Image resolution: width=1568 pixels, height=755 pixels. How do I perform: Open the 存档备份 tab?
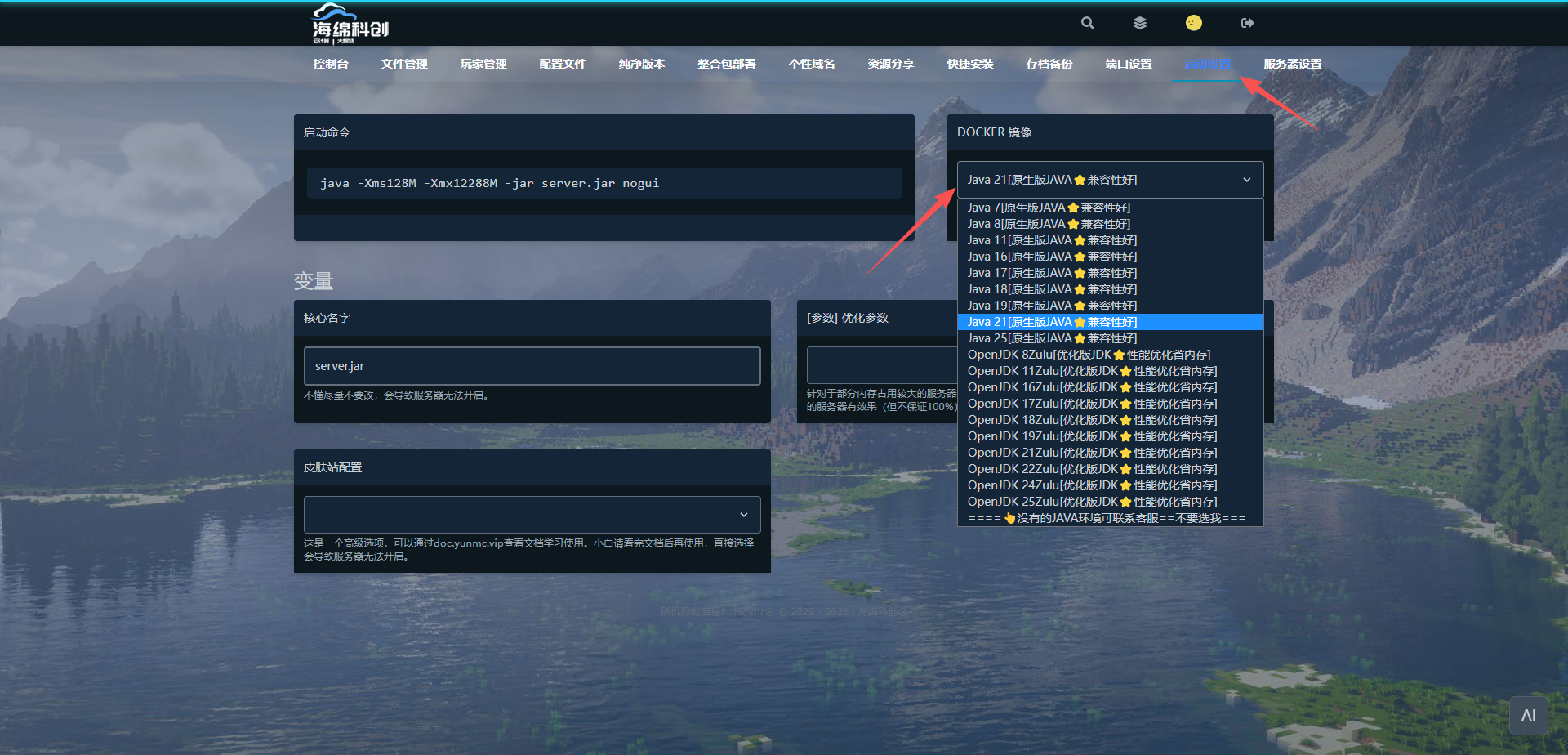click(x=1049, y=64)
